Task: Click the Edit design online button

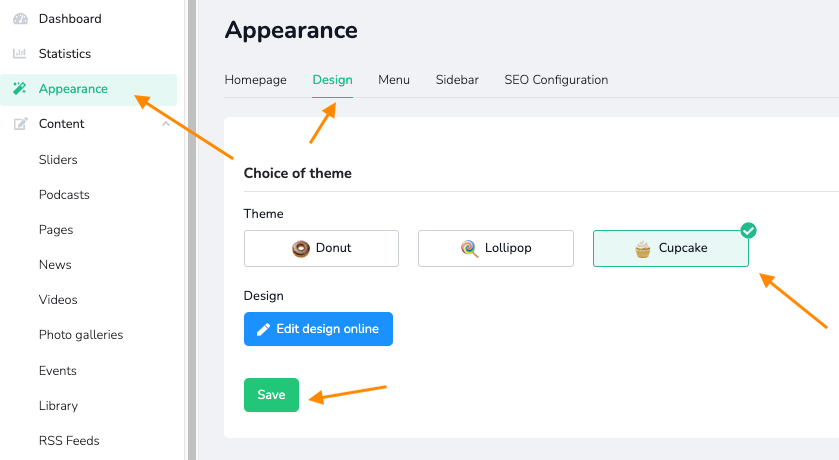Action: click(318, 329)
